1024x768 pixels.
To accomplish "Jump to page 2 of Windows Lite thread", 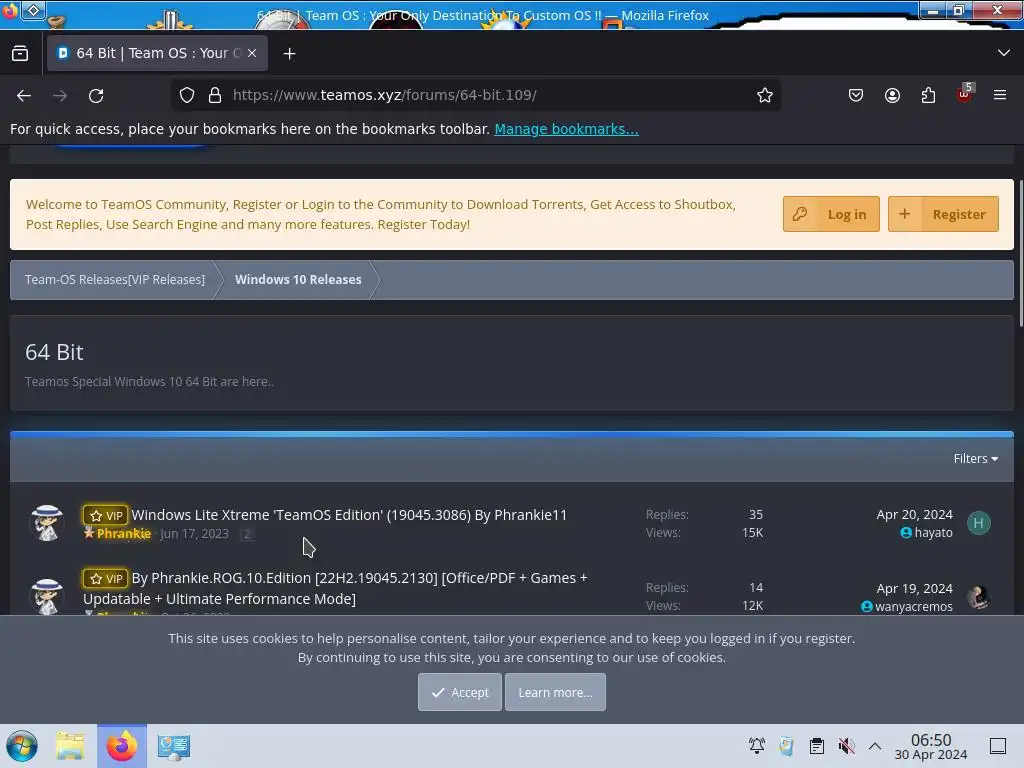I will point(247,534).
